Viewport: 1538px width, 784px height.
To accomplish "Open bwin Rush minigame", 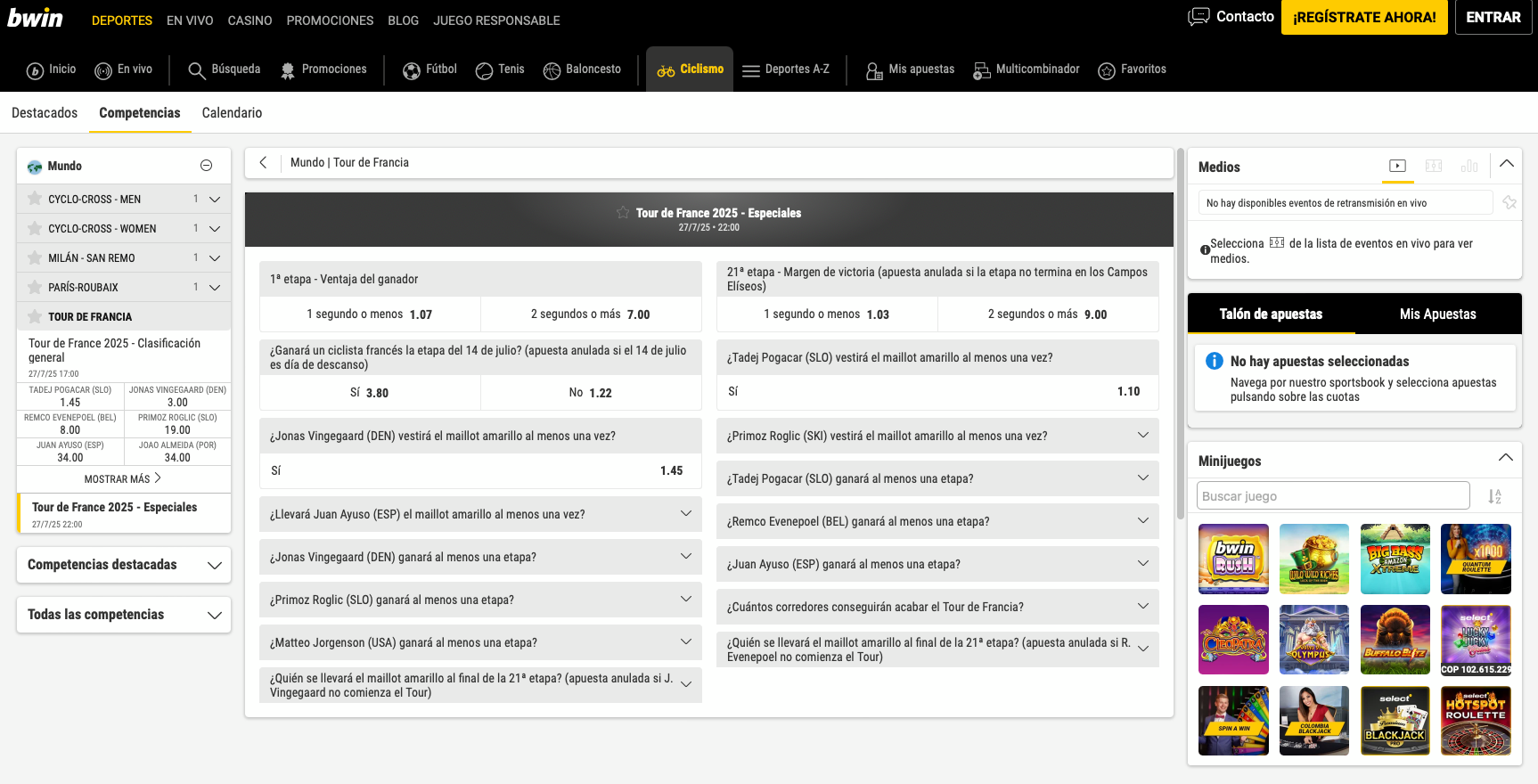I will [x=1233, y=559].
